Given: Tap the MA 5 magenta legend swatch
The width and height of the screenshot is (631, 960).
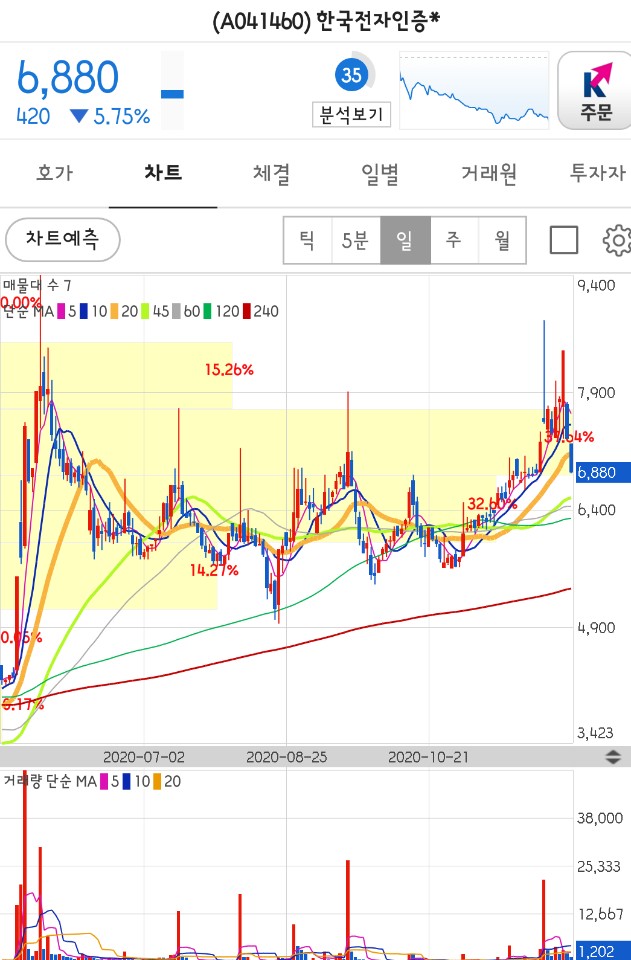Looking at the screenshot, I should pos(61,312).
